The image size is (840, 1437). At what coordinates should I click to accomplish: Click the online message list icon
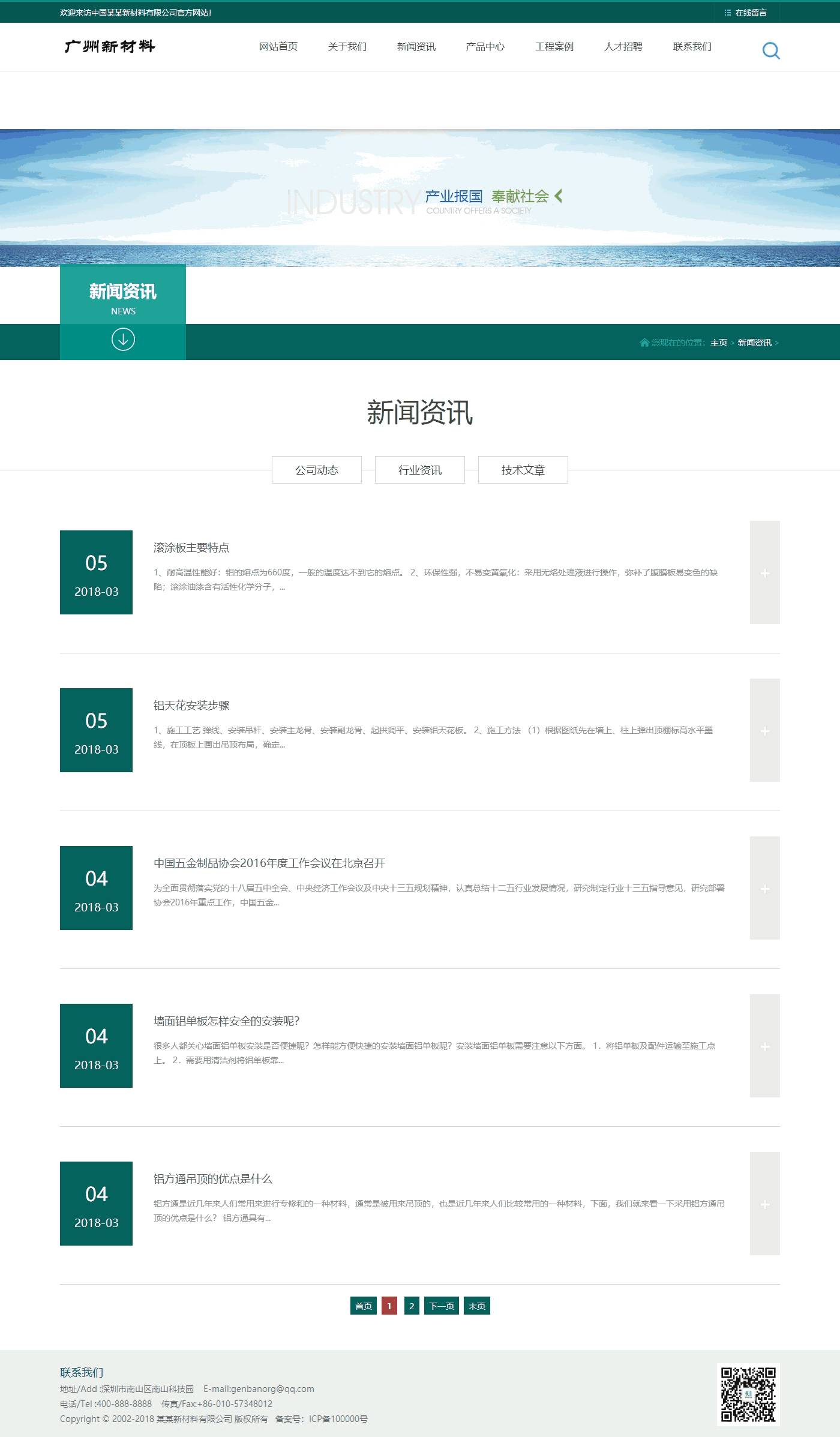coord(728,13)
